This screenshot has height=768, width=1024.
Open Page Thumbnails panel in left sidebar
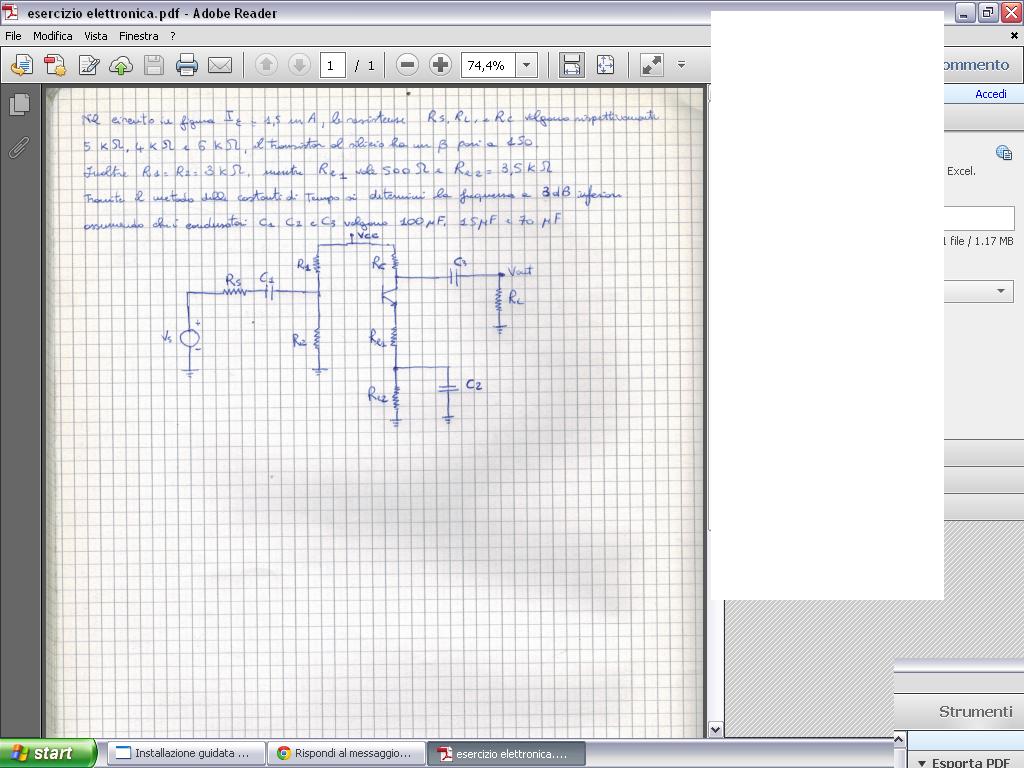tap(19, 104)
